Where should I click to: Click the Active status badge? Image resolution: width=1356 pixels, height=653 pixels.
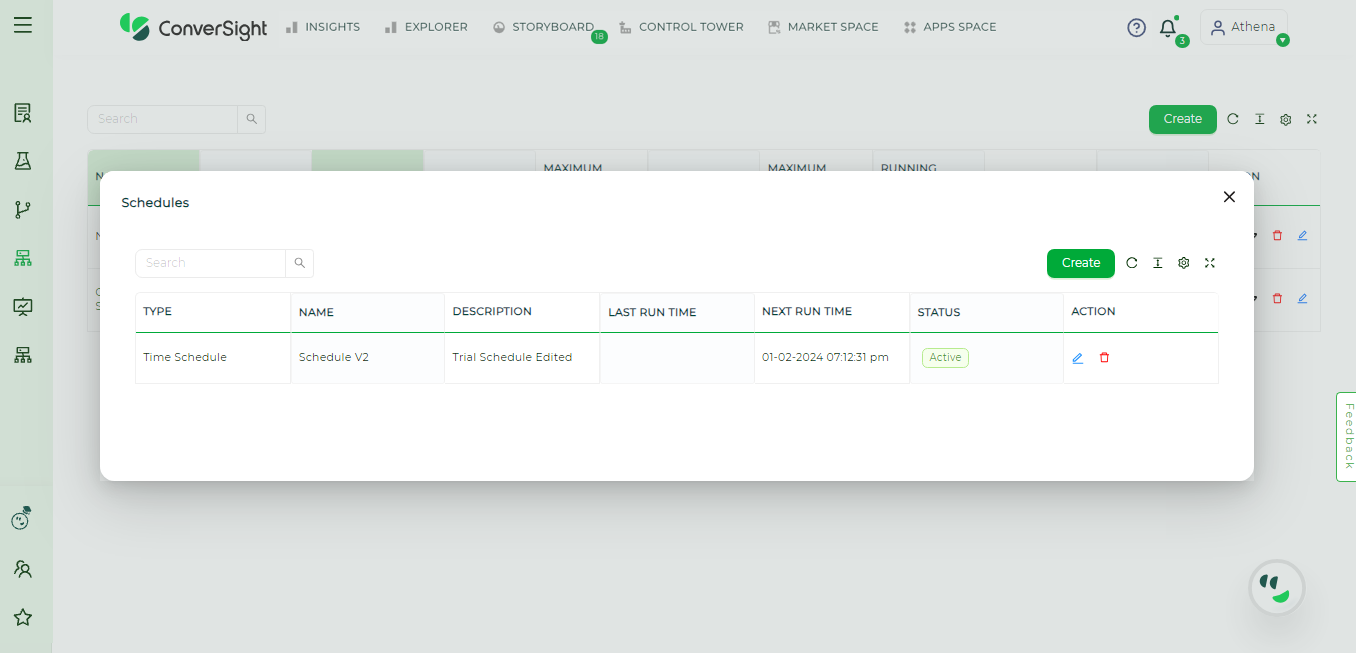pos(945,358)
